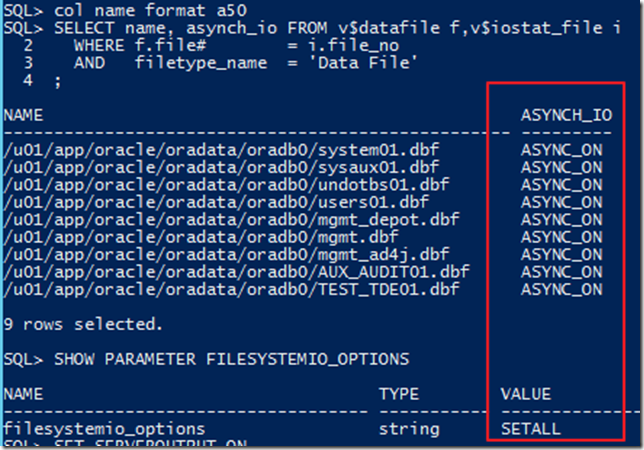The image size is (644, 450).
Task: Click the mgmt_ad4j.dbf file path
Action: pos(226,254)
